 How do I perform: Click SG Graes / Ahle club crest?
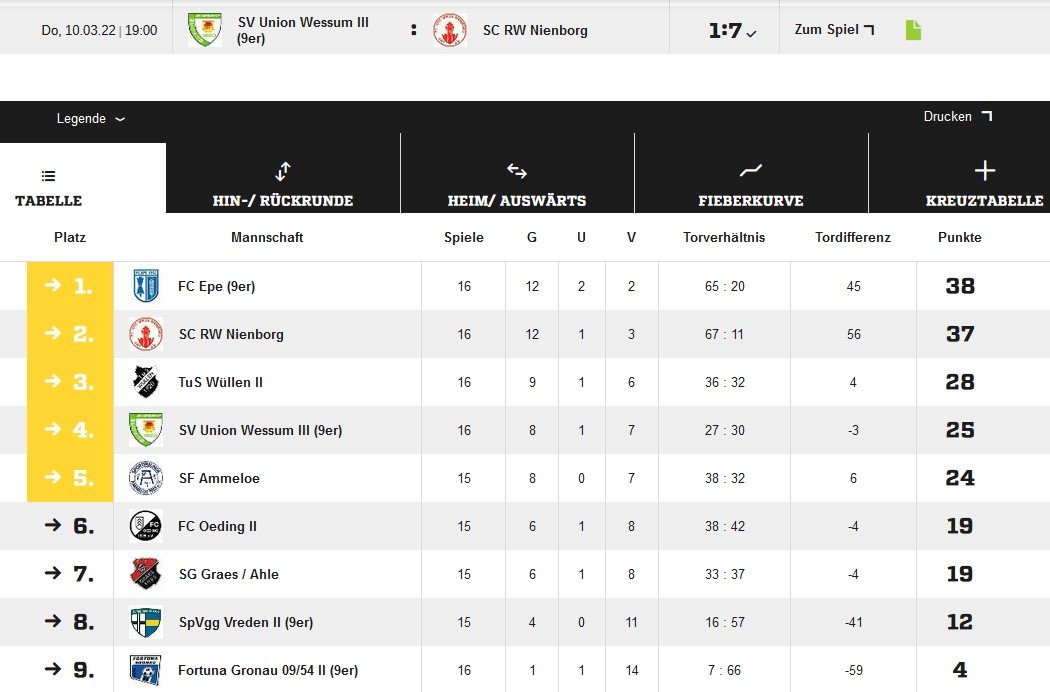pyautogui.click(x=146, y=574)
